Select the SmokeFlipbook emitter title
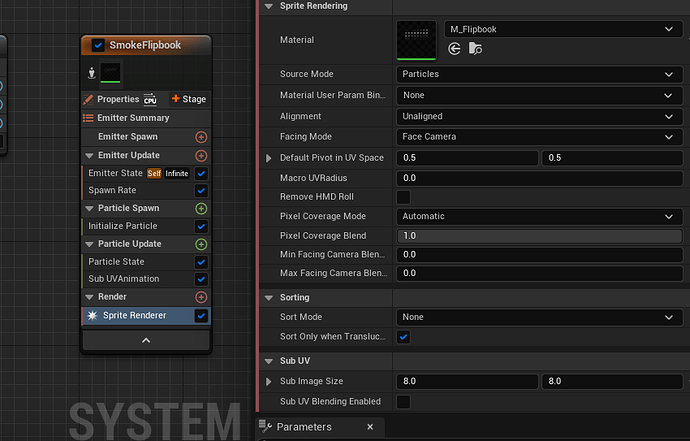This screenshot has width=690, height=441. [145, 45]
